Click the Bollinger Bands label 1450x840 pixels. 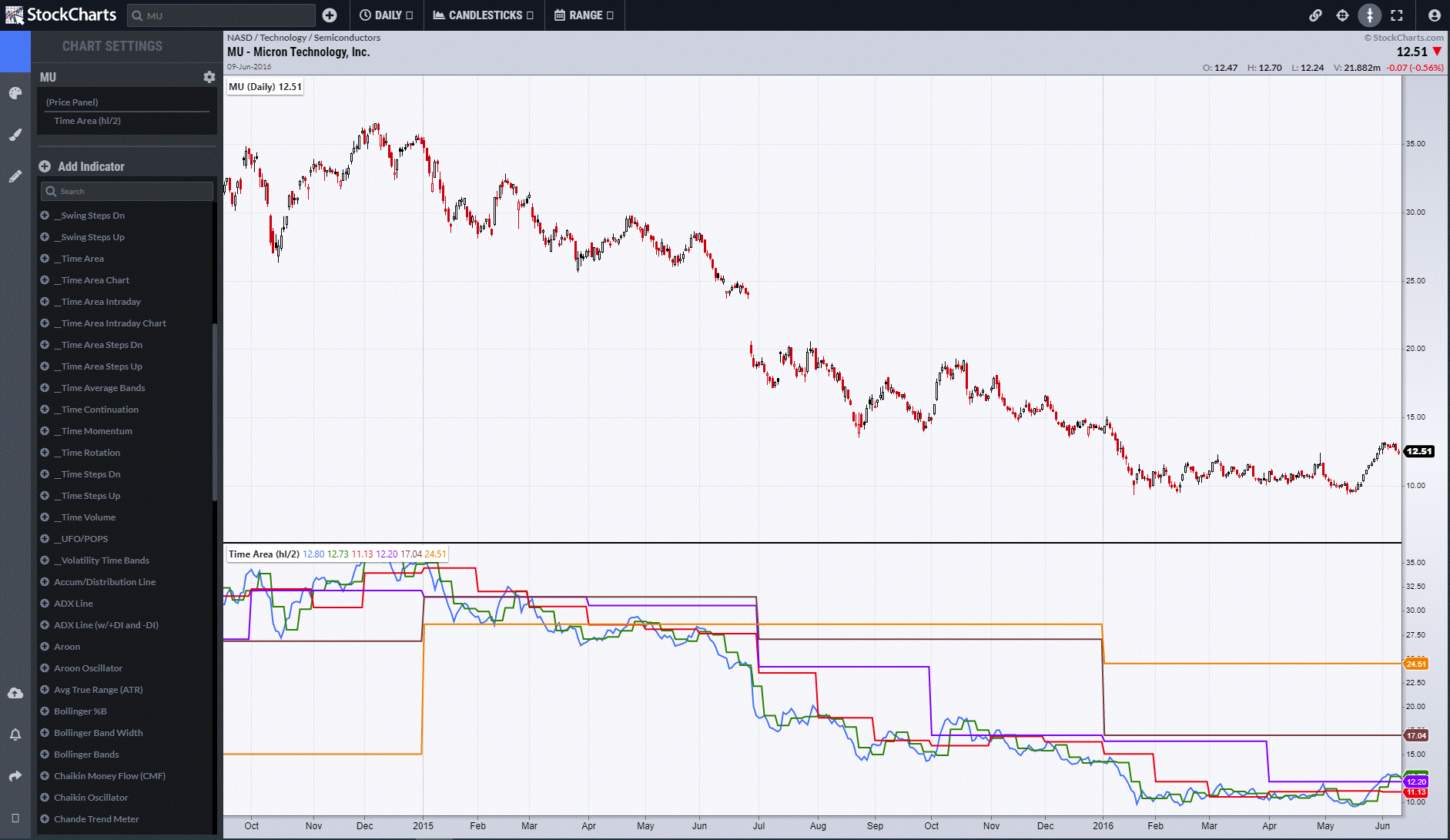86,755
